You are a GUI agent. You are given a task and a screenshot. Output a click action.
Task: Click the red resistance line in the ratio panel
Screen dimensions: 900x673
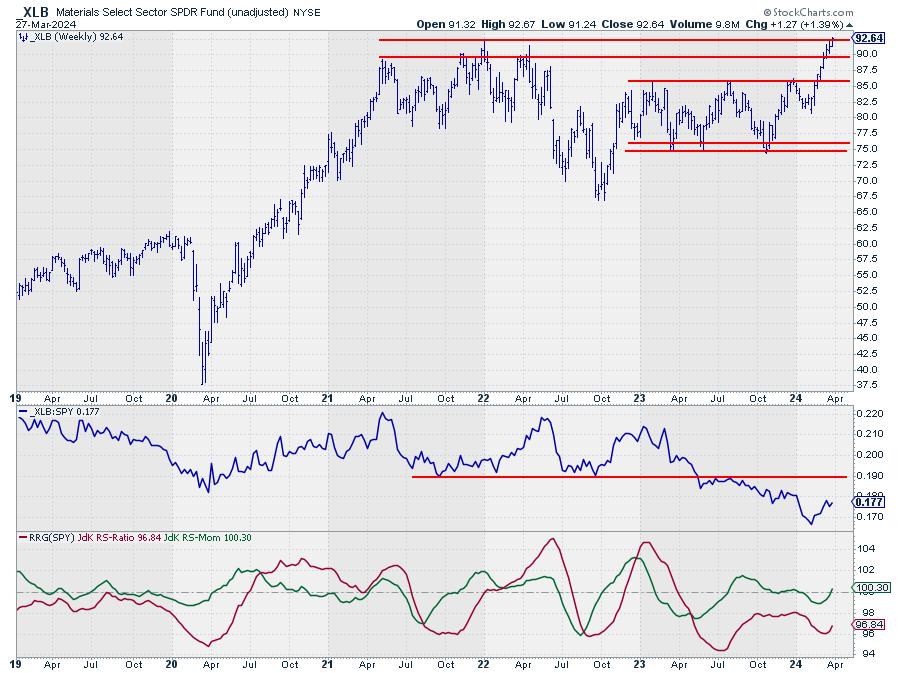[x=630, y=477]
